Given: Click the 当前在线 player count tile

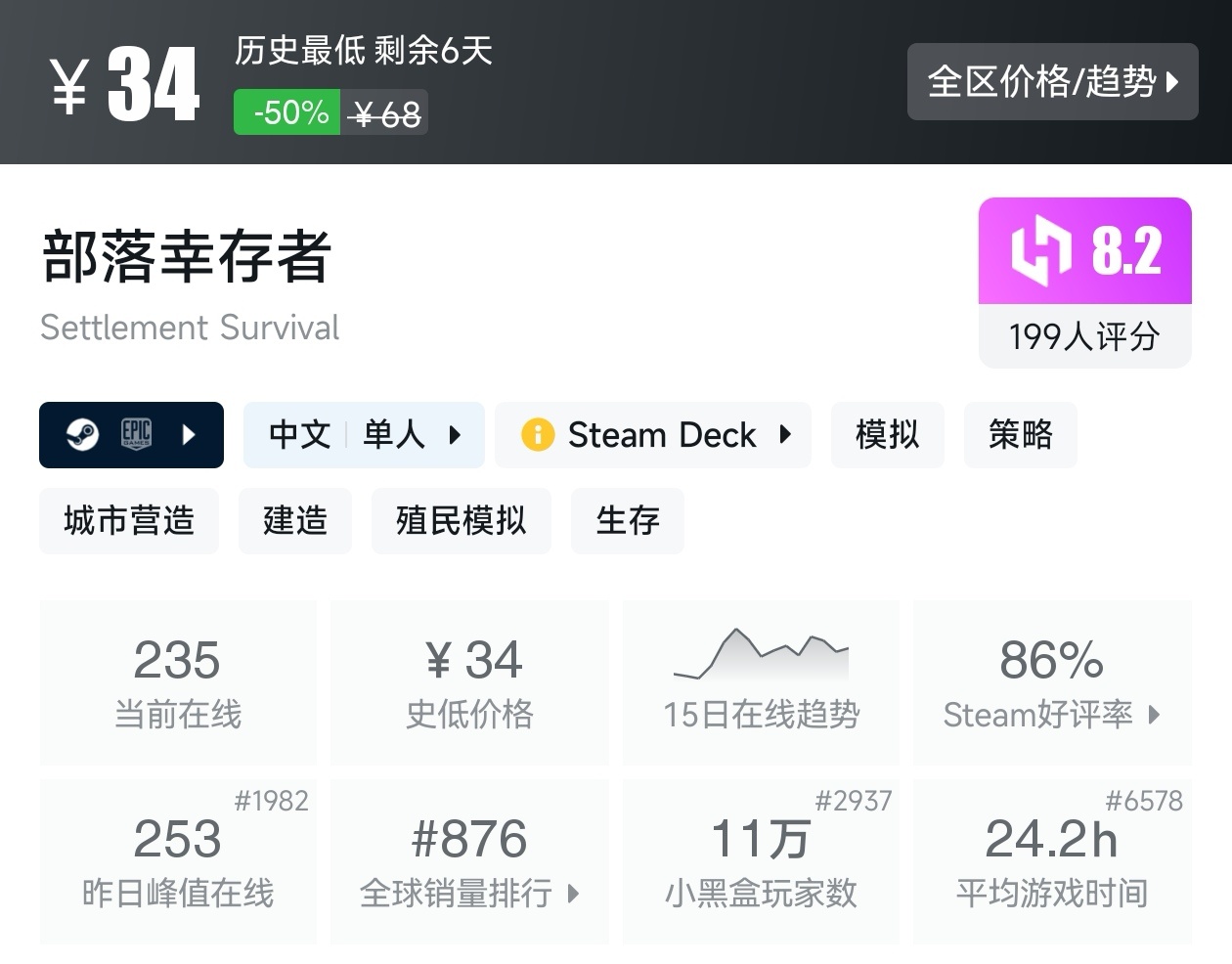Looking at the screenshot, I should tap(178, 682).
